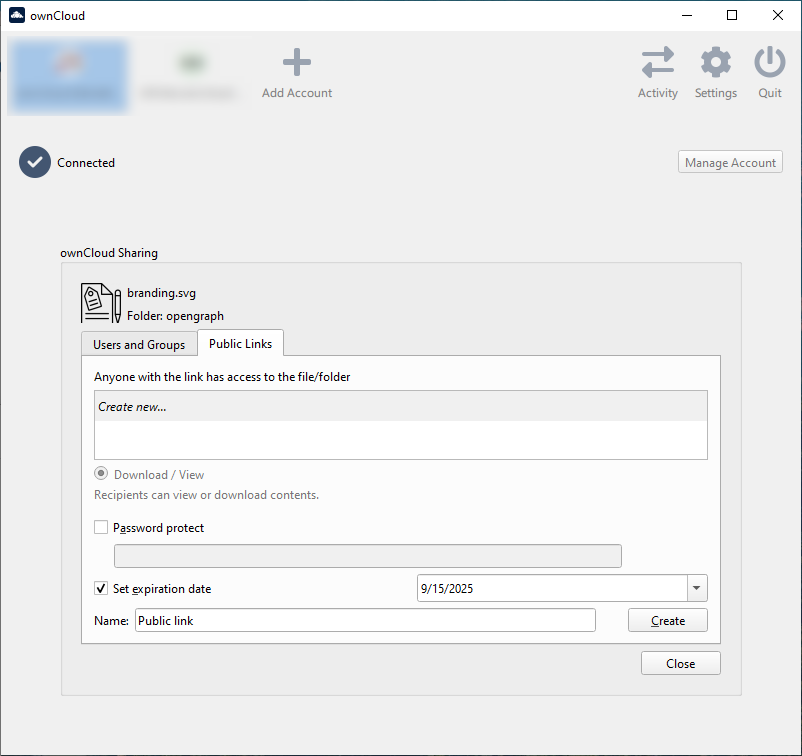Viewport: 802px width, 756px height.
Task: Click the Manage Account button
Action: 730,163
